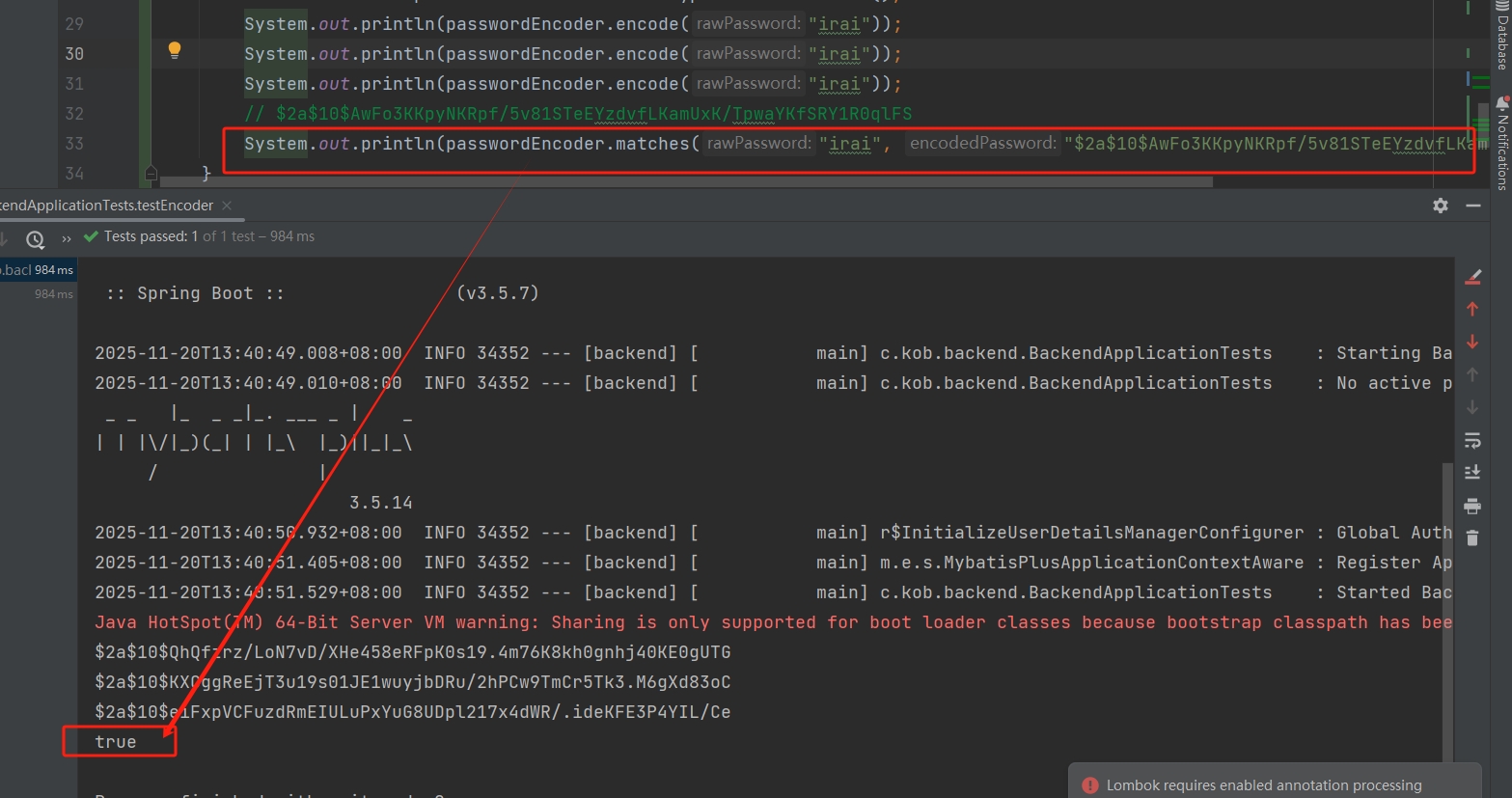Close the testEncoder run tab
Screen dimensions: 1512x798
[227, 206]
